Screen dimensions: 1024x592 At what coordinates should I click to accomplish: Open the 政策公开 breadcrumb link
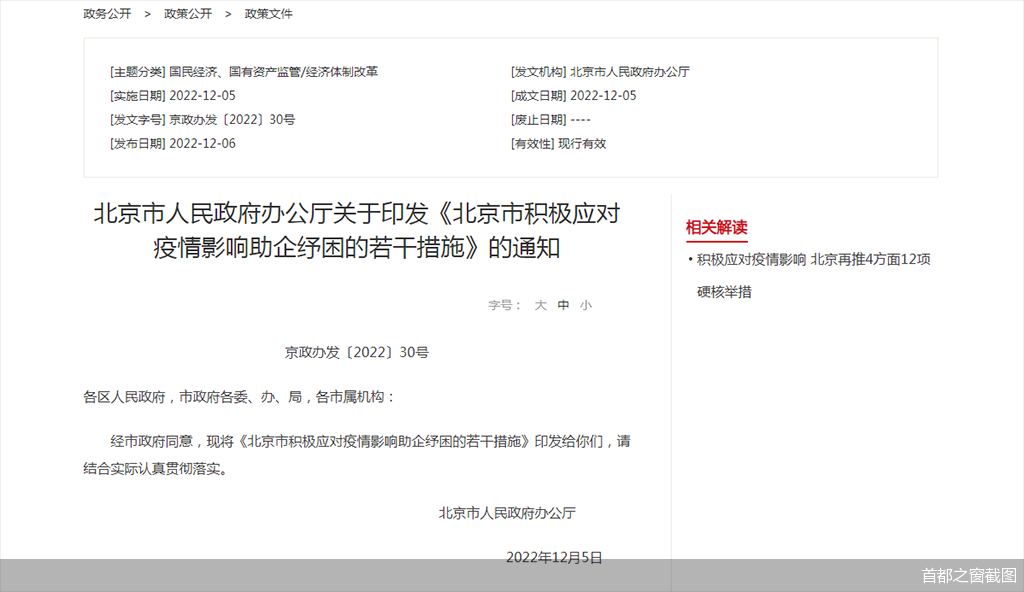tap(185, 14)
